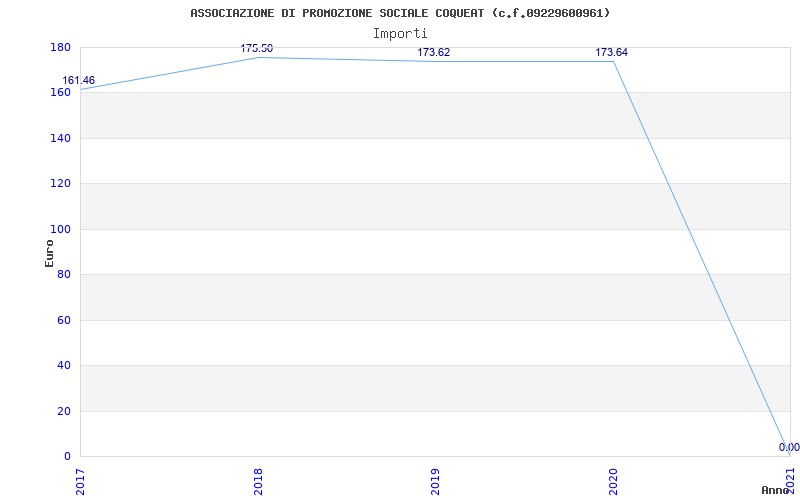This screenshot has height=500, width=800.
Task: Click the 173.62 data label
Action: (x=434, y=52)
